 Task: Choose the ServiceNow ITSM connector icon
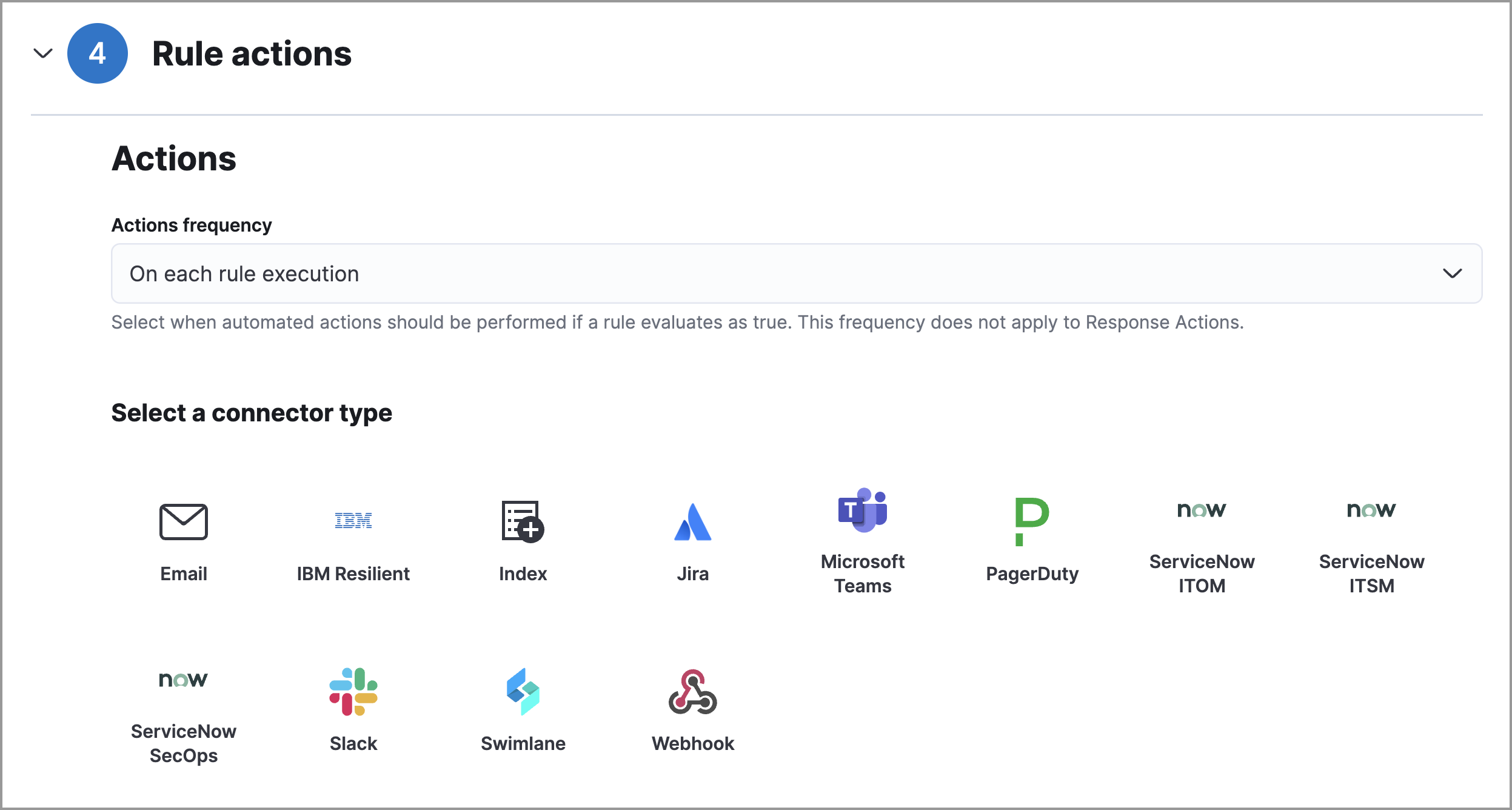pyautogui.click(x=1371, y=510)
